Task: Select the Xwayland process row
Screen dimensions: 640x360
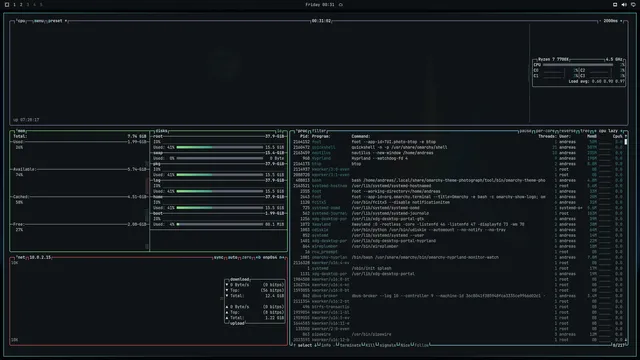Action: 458,224
